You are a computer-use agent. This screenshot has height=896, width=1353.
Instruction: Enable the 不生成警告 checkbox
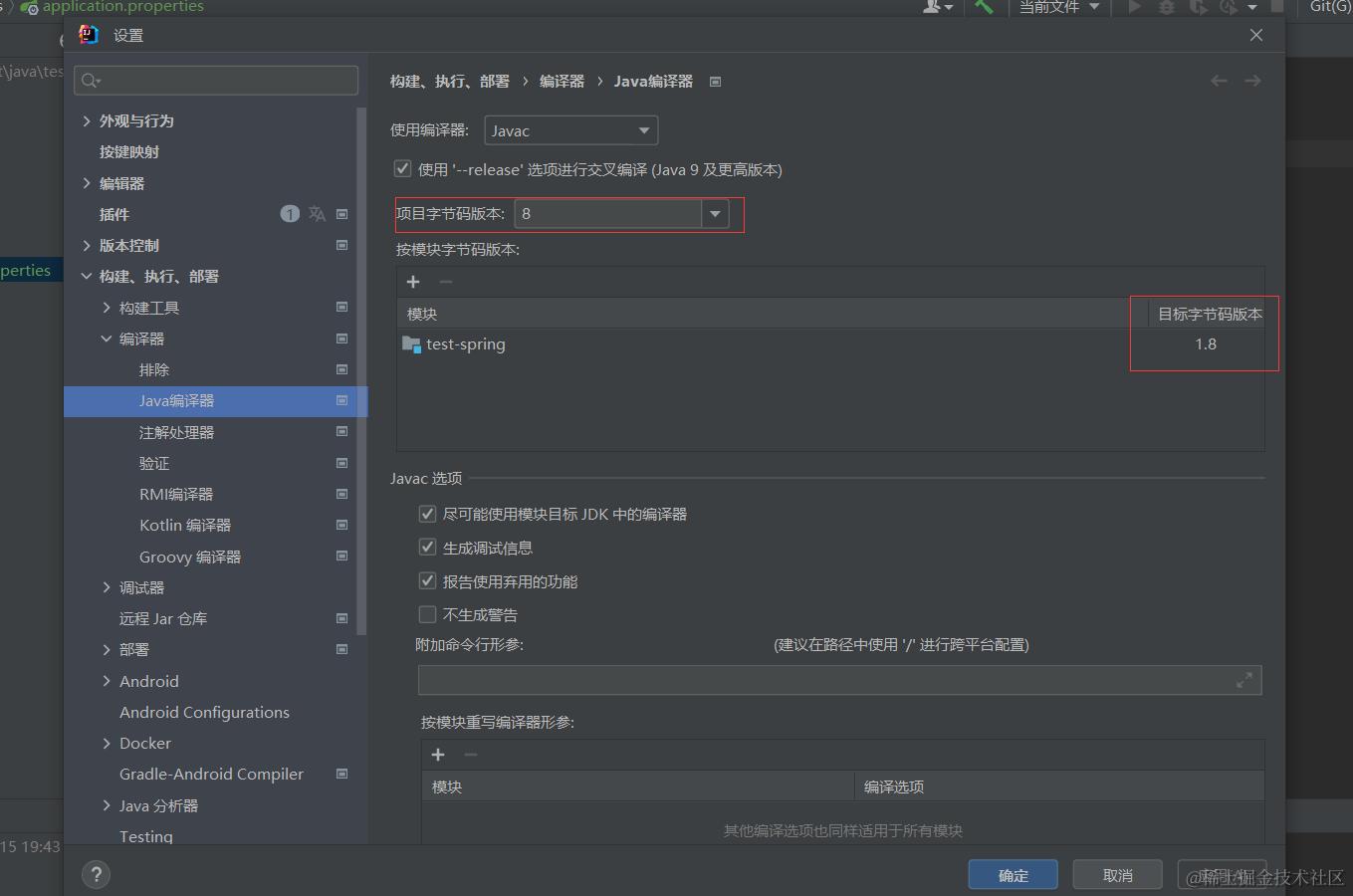tap(427, 614)
